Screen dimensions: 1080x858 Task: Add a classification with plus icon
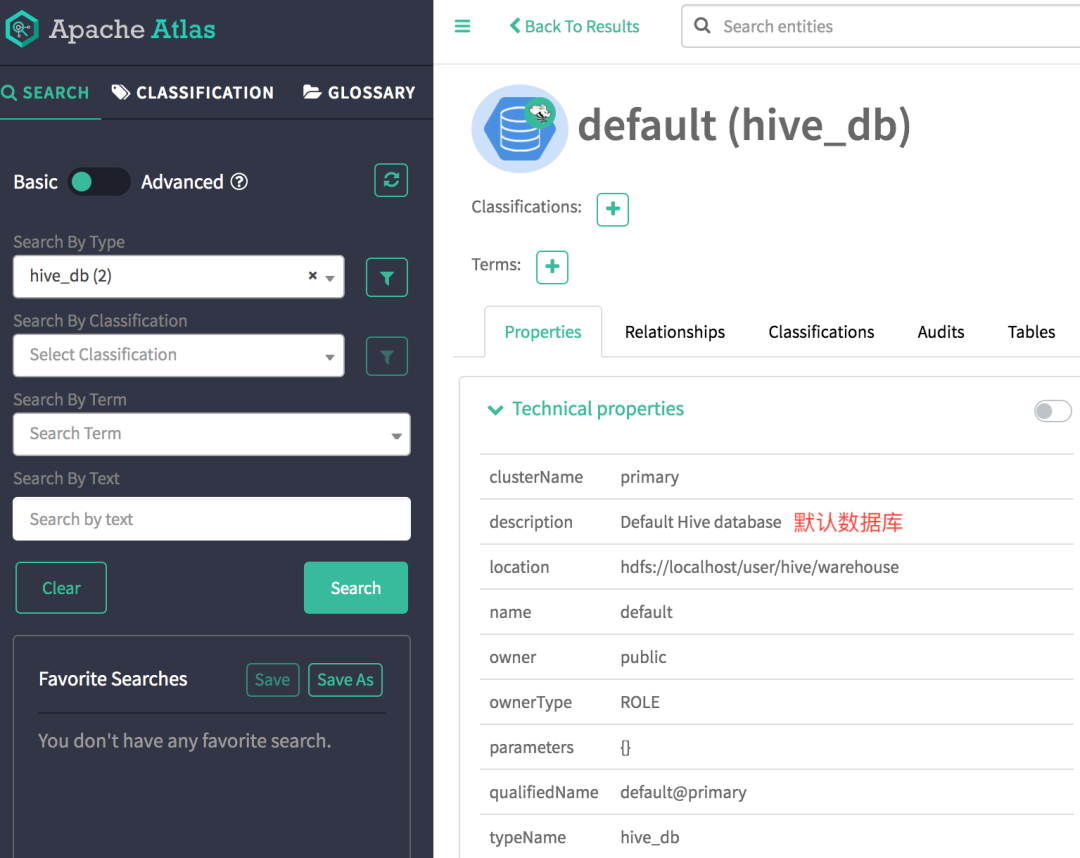point(612,209)
